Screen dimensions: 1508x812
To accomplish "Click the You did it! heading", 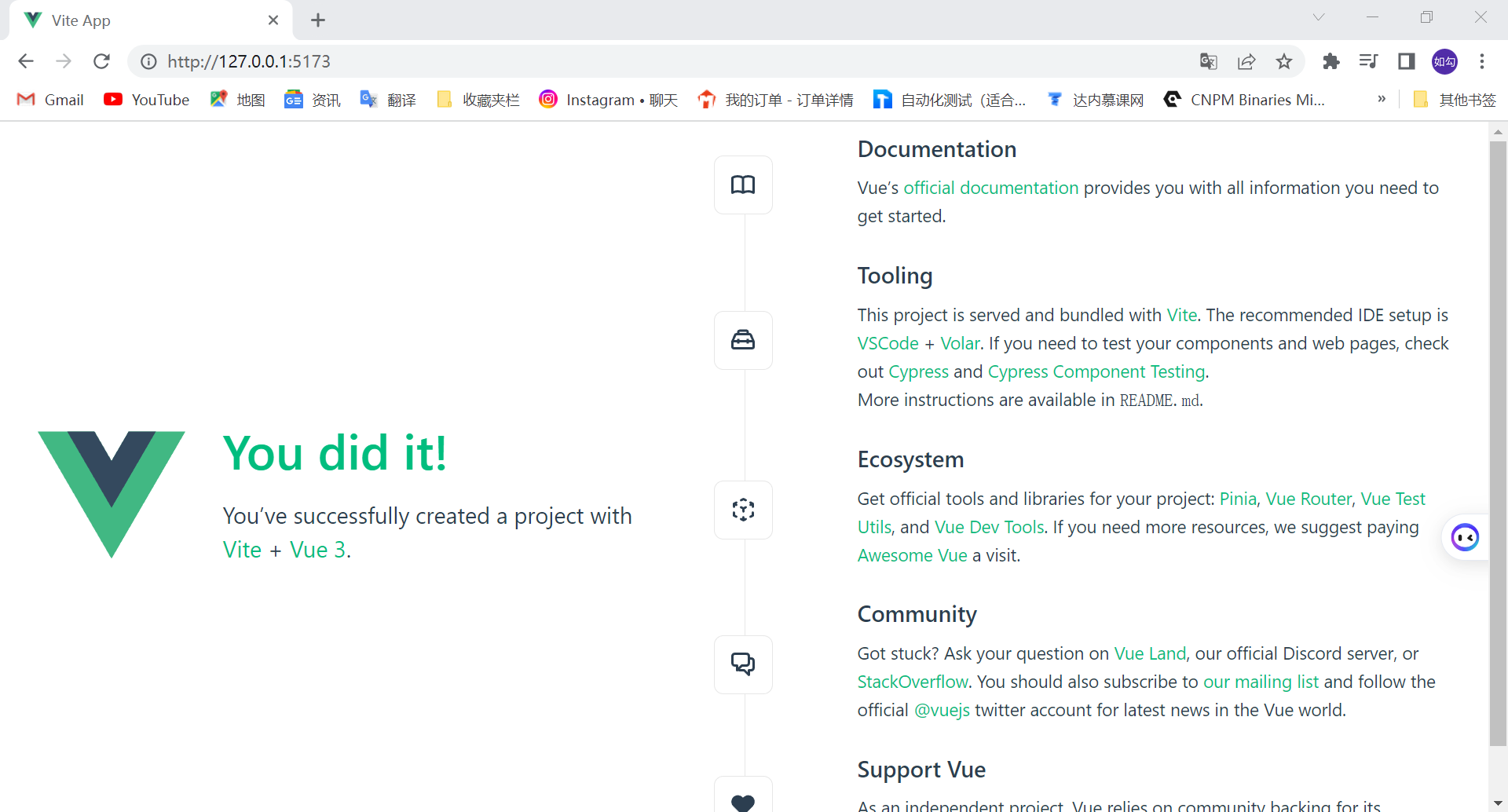I will pos(335,453).
